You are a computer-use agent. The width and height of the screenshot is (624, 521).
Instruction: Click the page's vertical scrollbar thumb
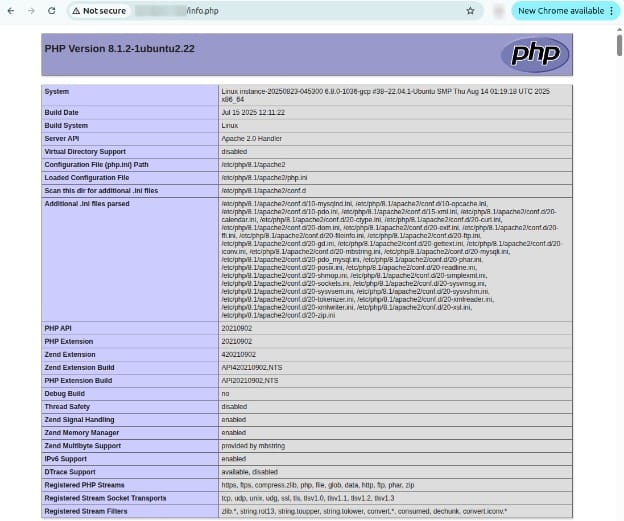tap(619, 45)
